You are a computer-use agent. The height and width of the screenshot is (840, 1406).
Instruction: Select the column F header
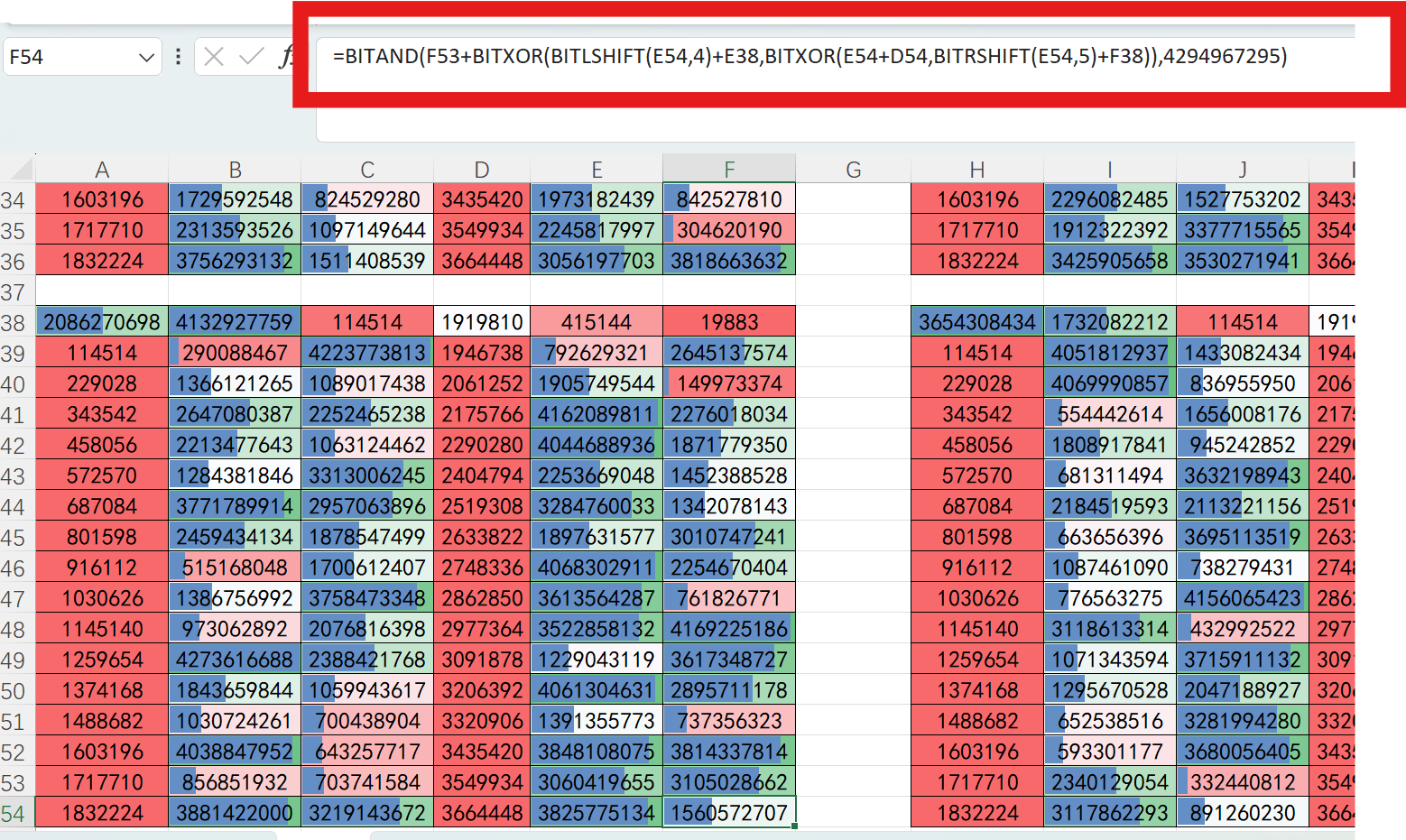point(728,170)
